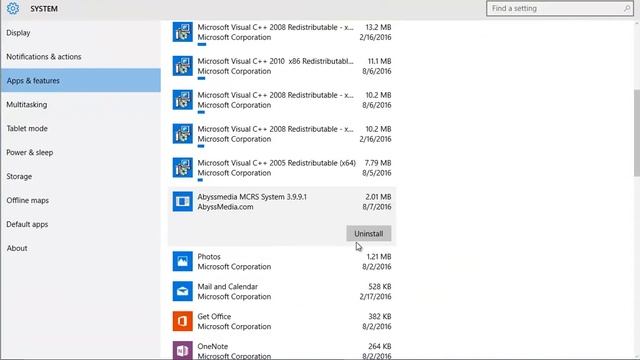Click the 8/5/2016 install date
640x360 pixels.
click(x=377, y=173)
